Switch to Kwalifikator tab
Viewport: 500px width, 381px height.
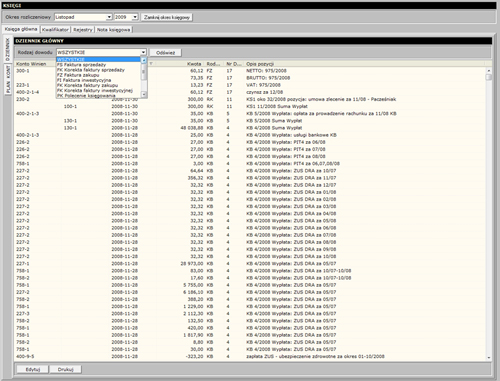[x=55, y=30]
